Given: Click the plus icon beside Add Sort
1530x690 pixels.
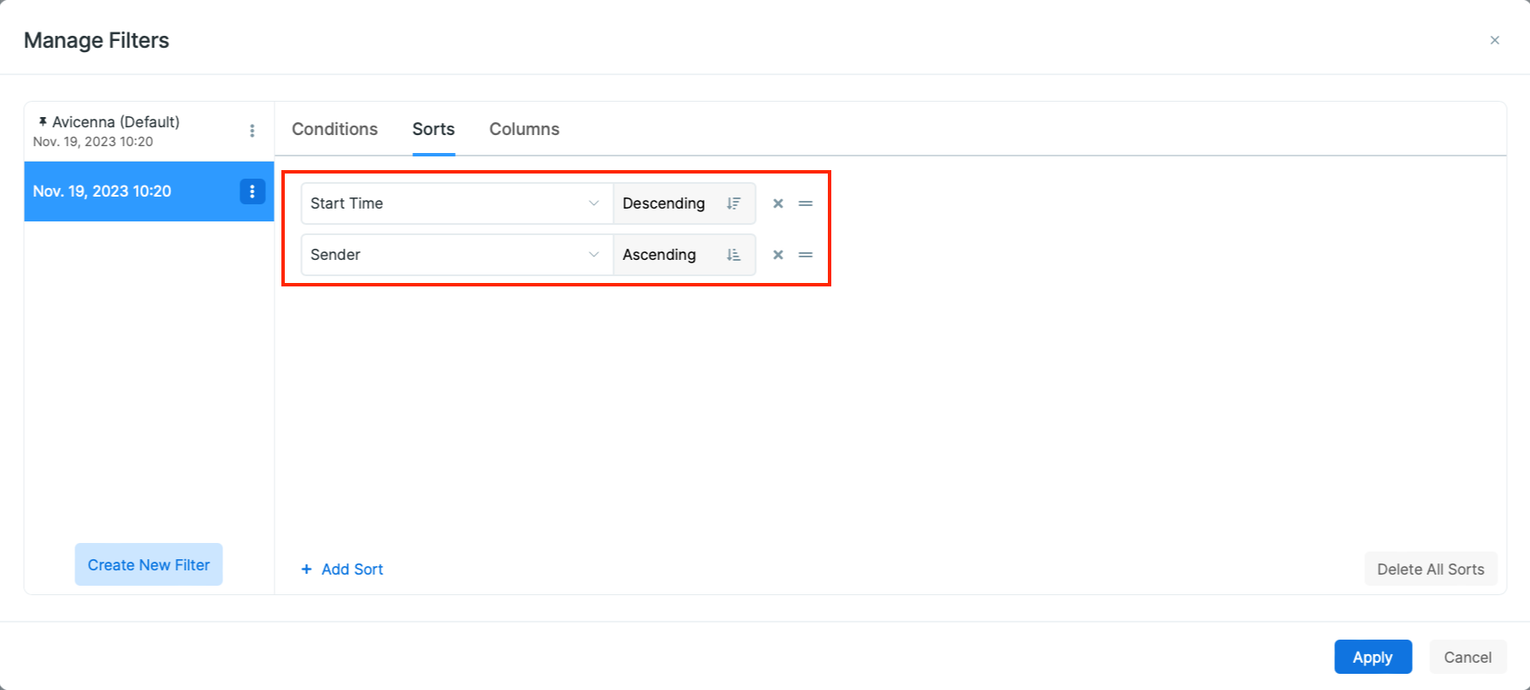Looking at the screenshot, I should pyautogui.click(x=305, y=569).
